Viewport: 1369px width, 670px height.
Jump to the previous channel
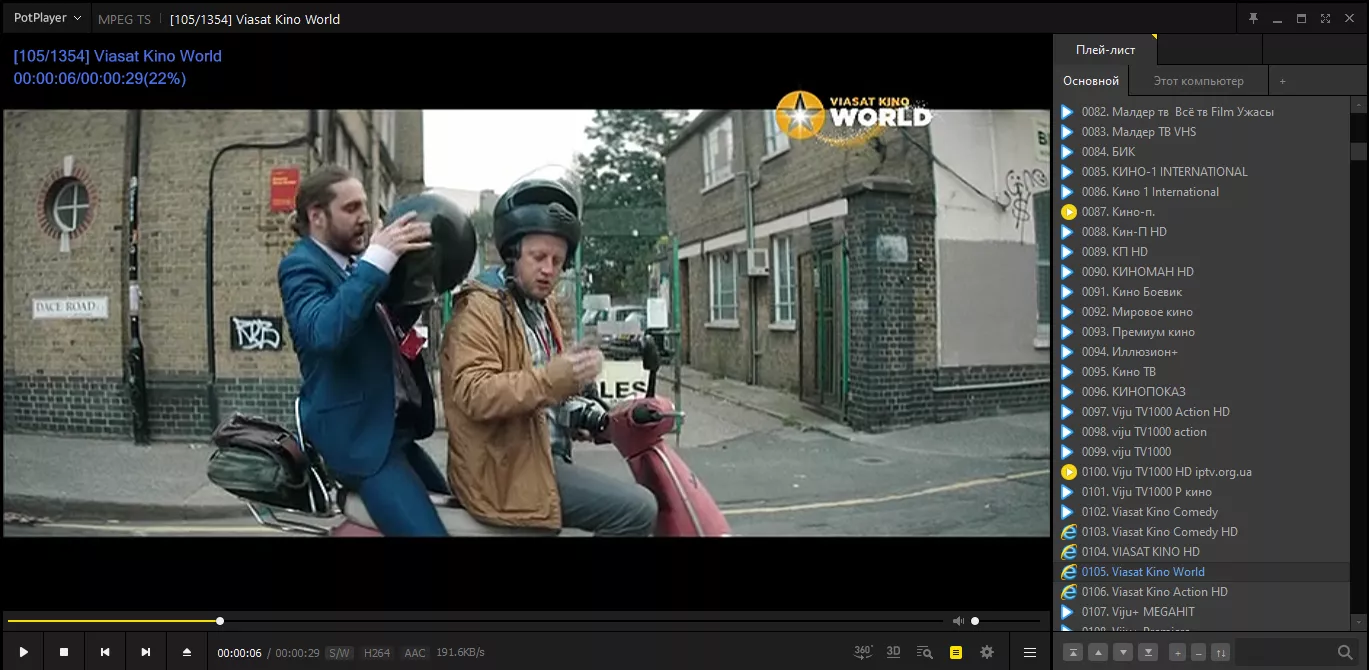[x=105, y=652]
